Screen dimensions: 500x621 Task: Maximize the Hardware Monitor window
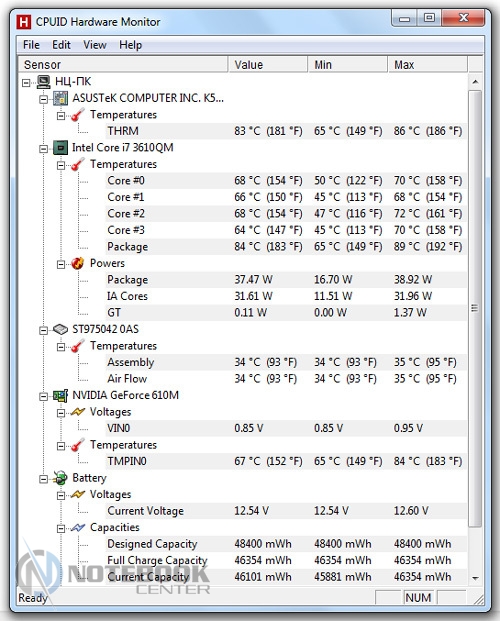coord(429,18)
